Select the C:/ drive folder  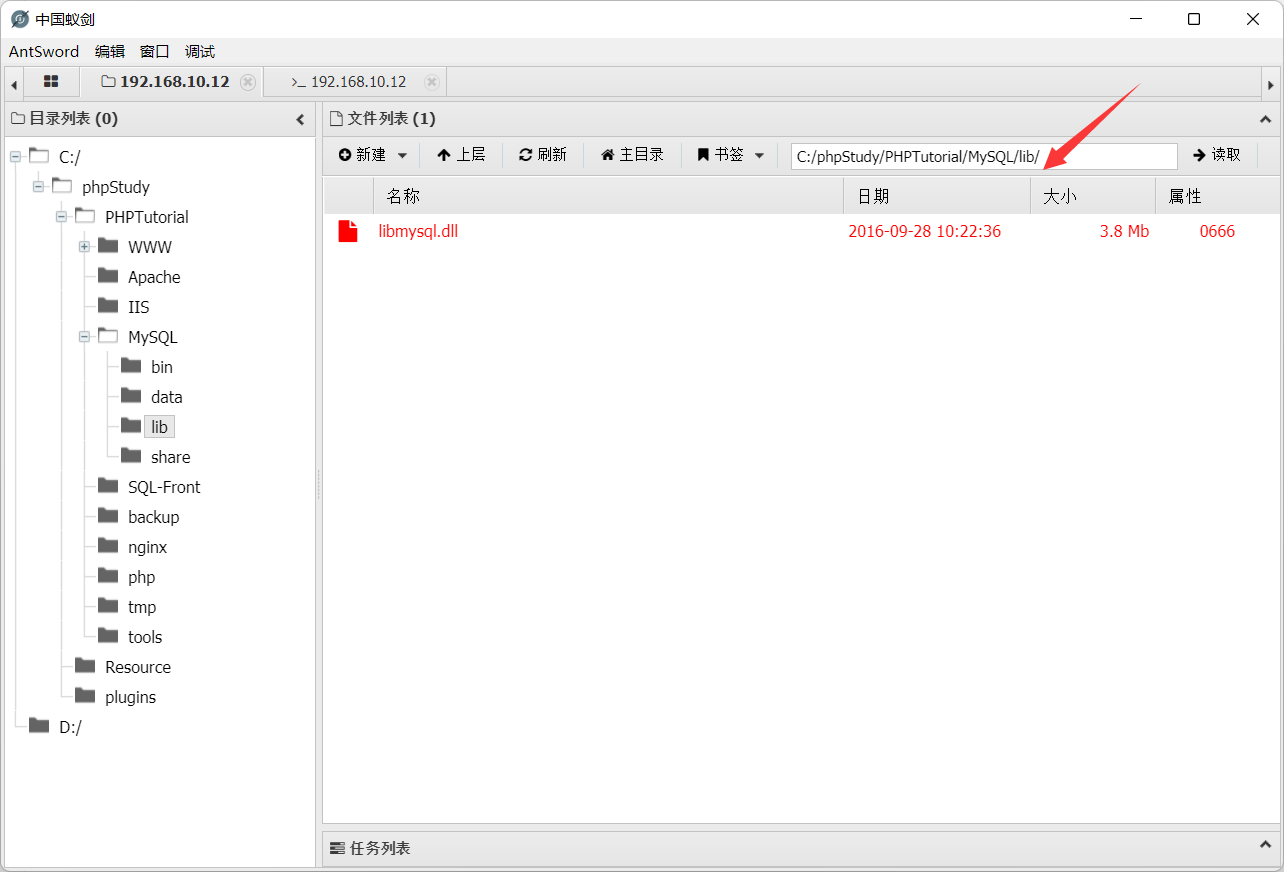click(x=55, y=156)
